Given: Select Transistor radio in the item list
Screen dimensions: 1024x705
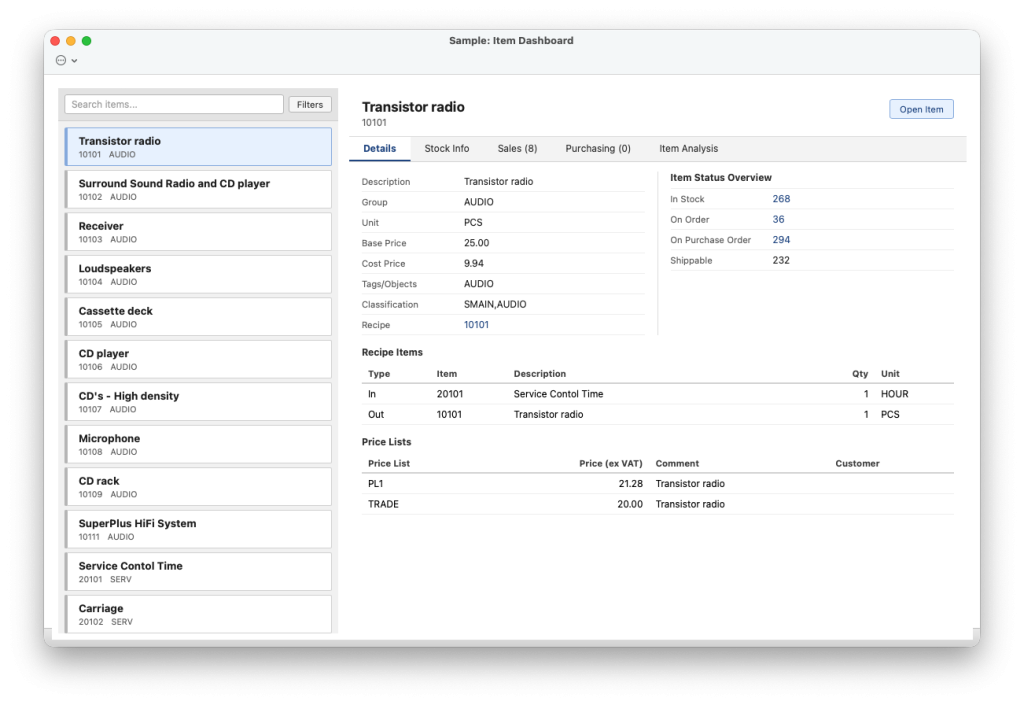Looking at the screenshot, I should coord(199,147).
